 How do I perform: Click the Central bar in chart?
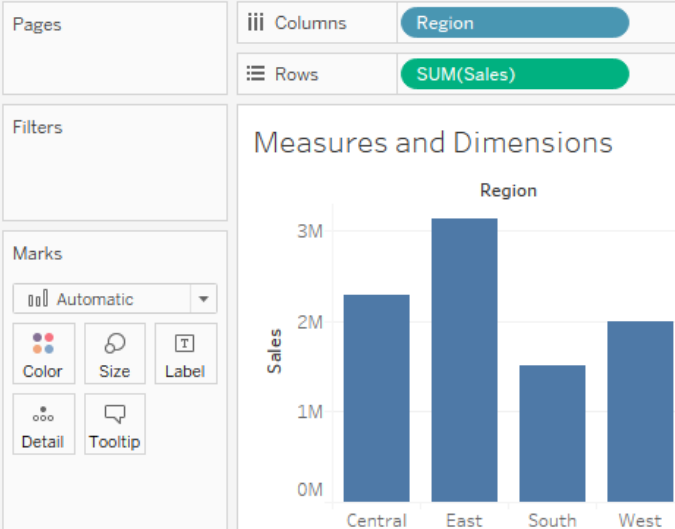click(x=377, y=398)
